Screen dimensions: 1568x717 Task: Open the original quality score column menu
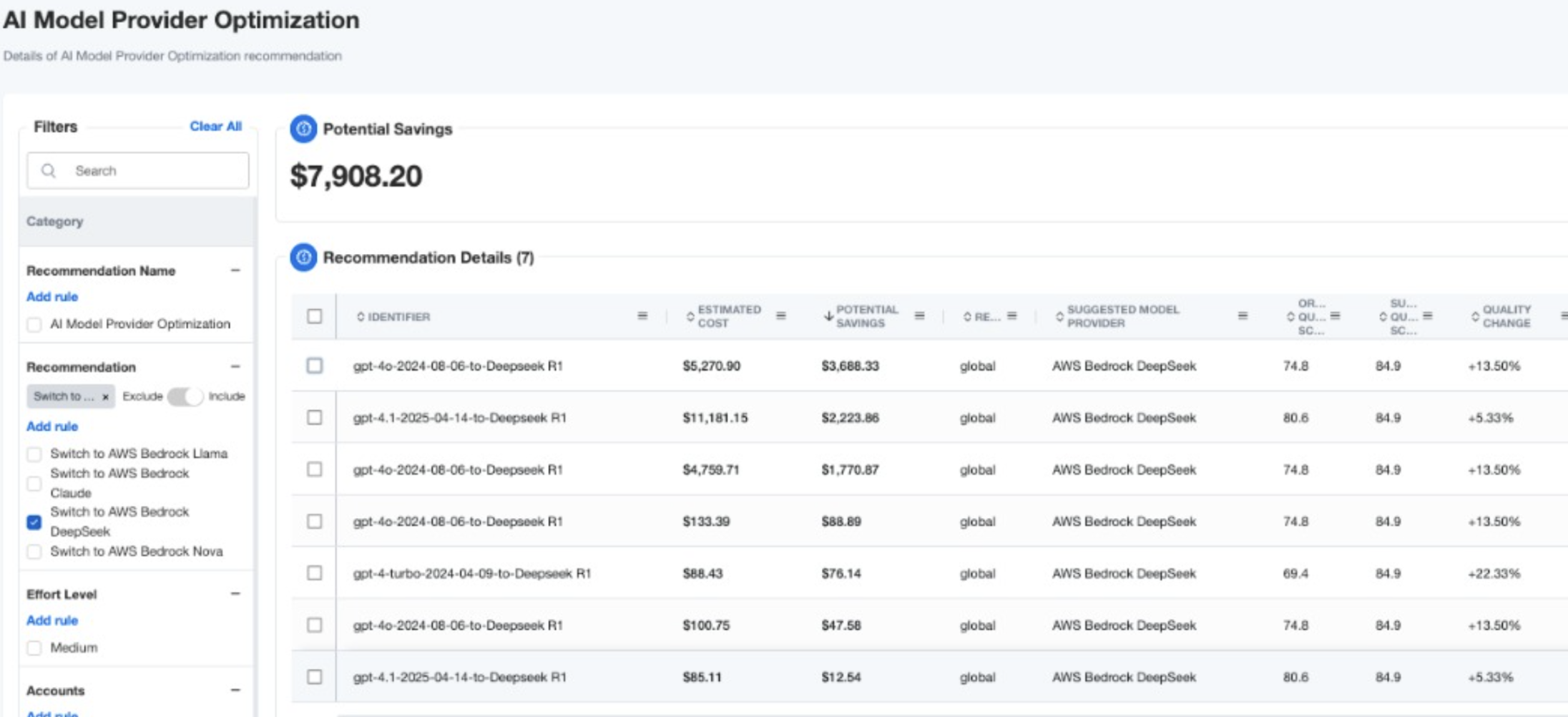[x=1335, y=316]
